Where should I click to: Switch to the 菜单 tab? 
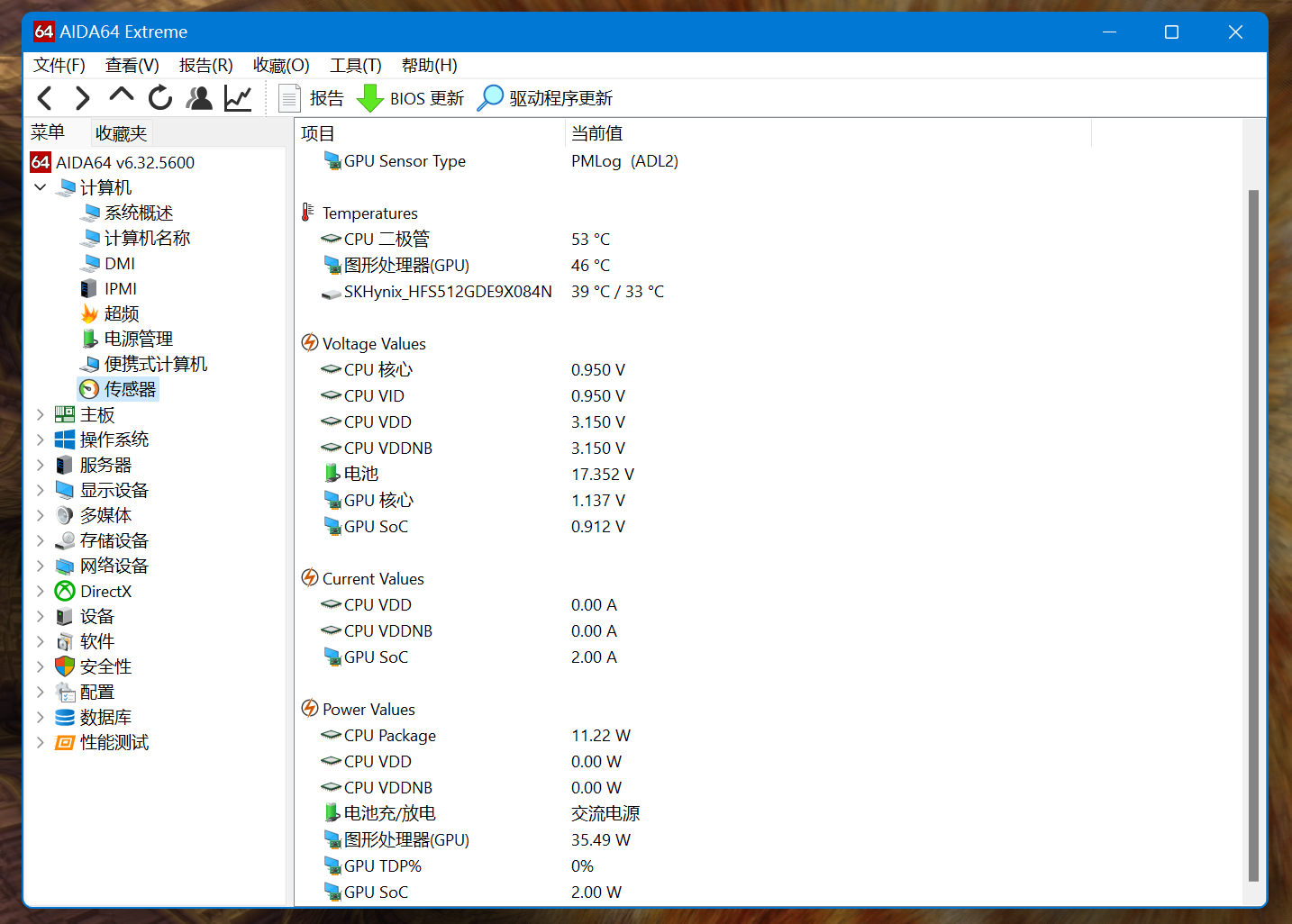(48, 132)
